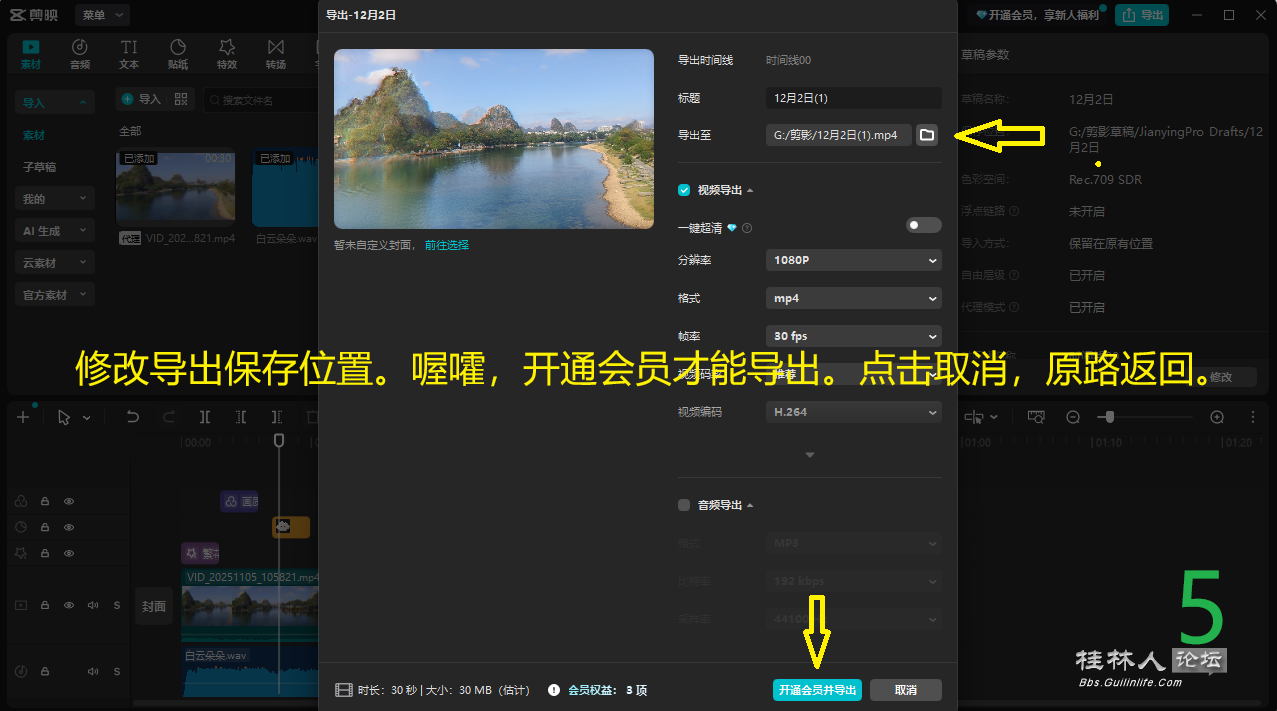Enable the 音频导出 checkbox
Screen dimensions: 1277x711
684,505
